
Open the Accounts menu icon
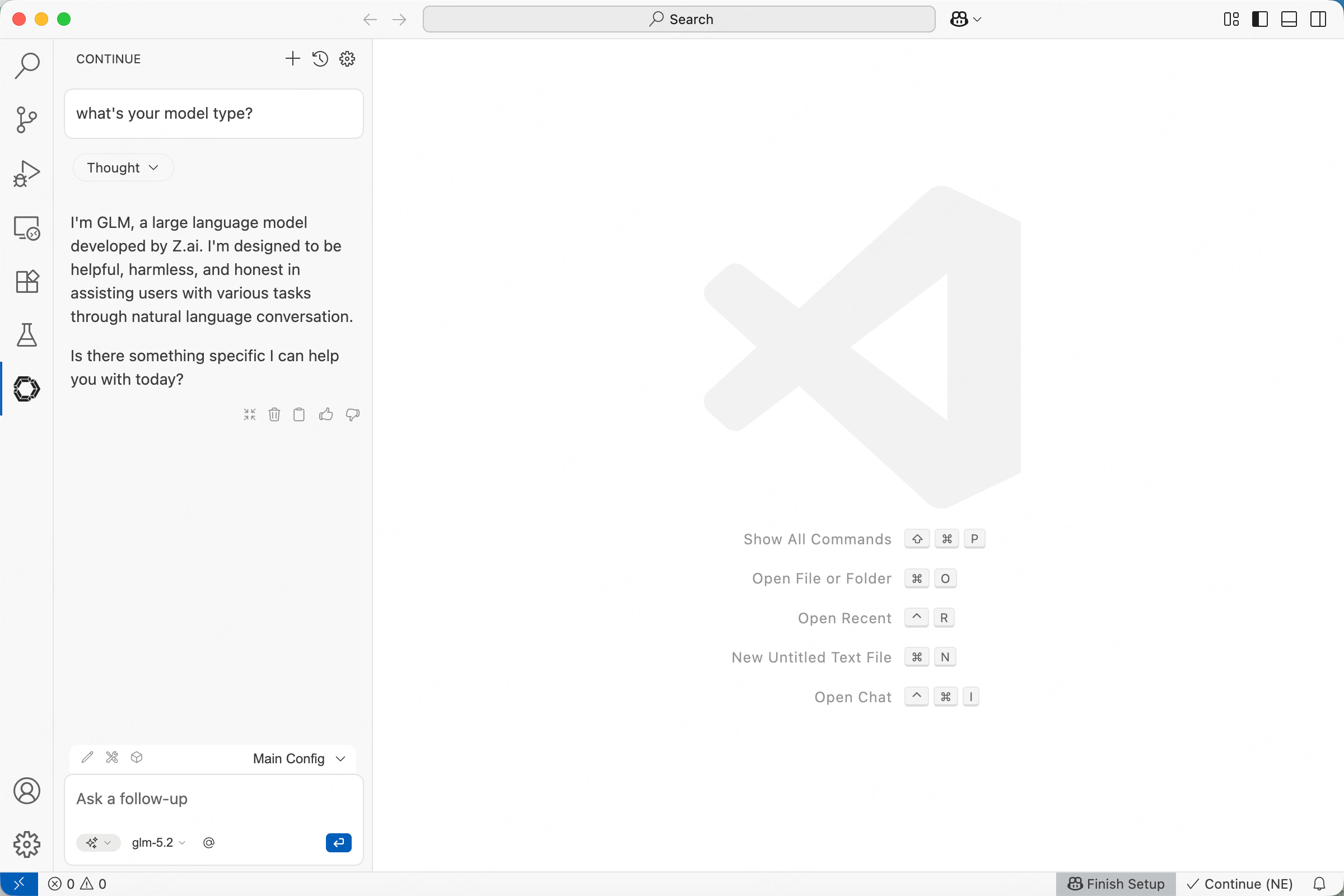click(26, 791)
